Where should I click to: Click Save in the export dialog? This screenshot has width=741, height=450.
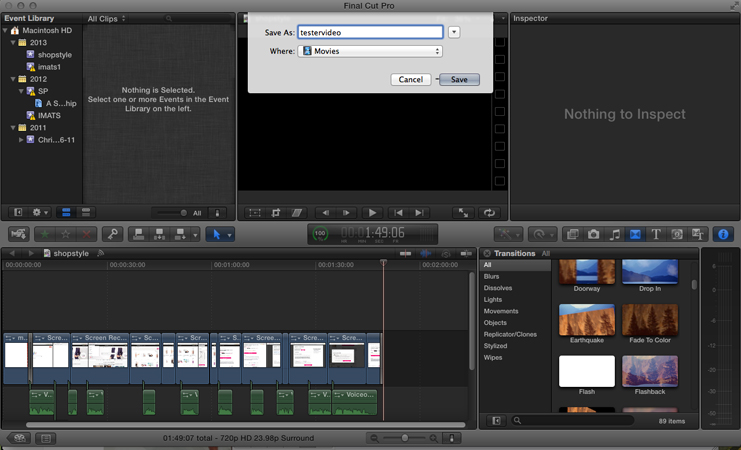pyautogui.click(x=459, y=79)
